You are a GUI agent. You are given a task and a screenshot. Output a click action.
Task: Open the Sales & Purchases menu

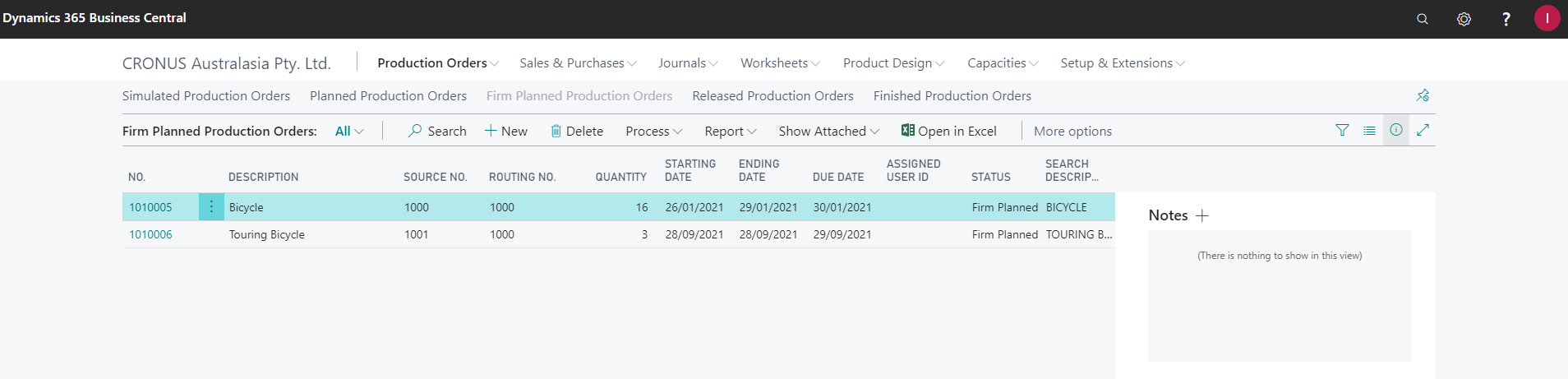click(578, 63)
